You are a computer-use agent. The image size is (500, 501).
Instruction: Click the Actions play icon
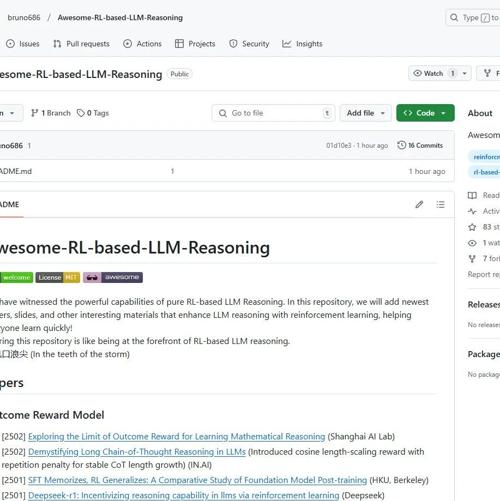tap(127, 44)
